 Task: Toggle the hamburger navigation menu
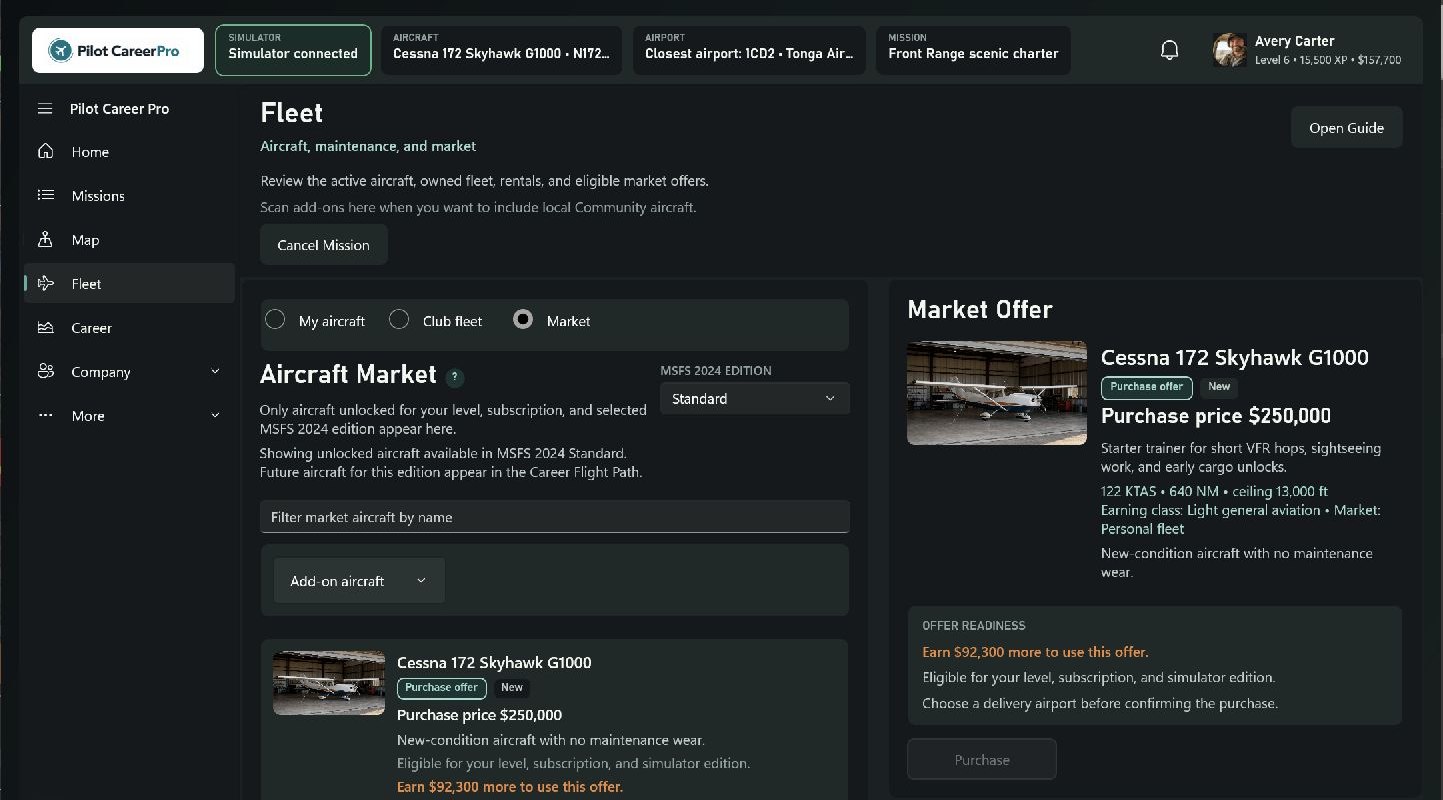coord(45,109)
